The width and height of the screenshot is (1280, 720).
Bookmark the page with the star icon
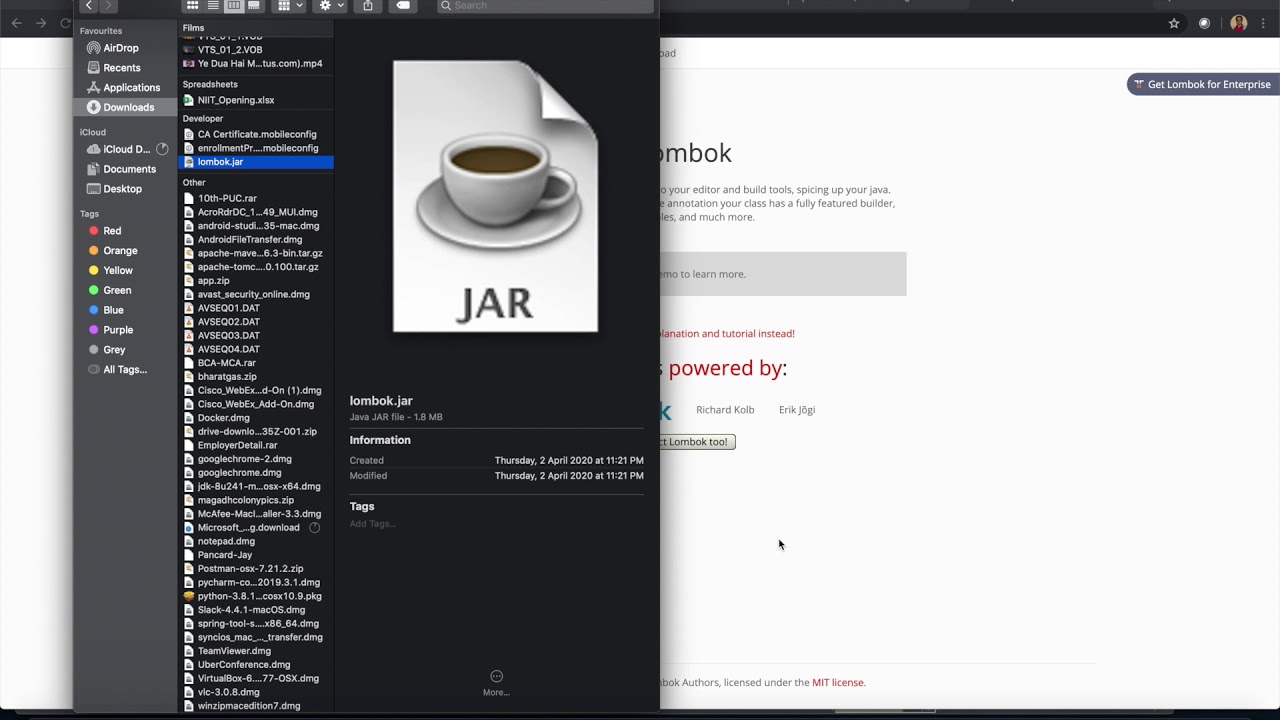click(1174, 24)
